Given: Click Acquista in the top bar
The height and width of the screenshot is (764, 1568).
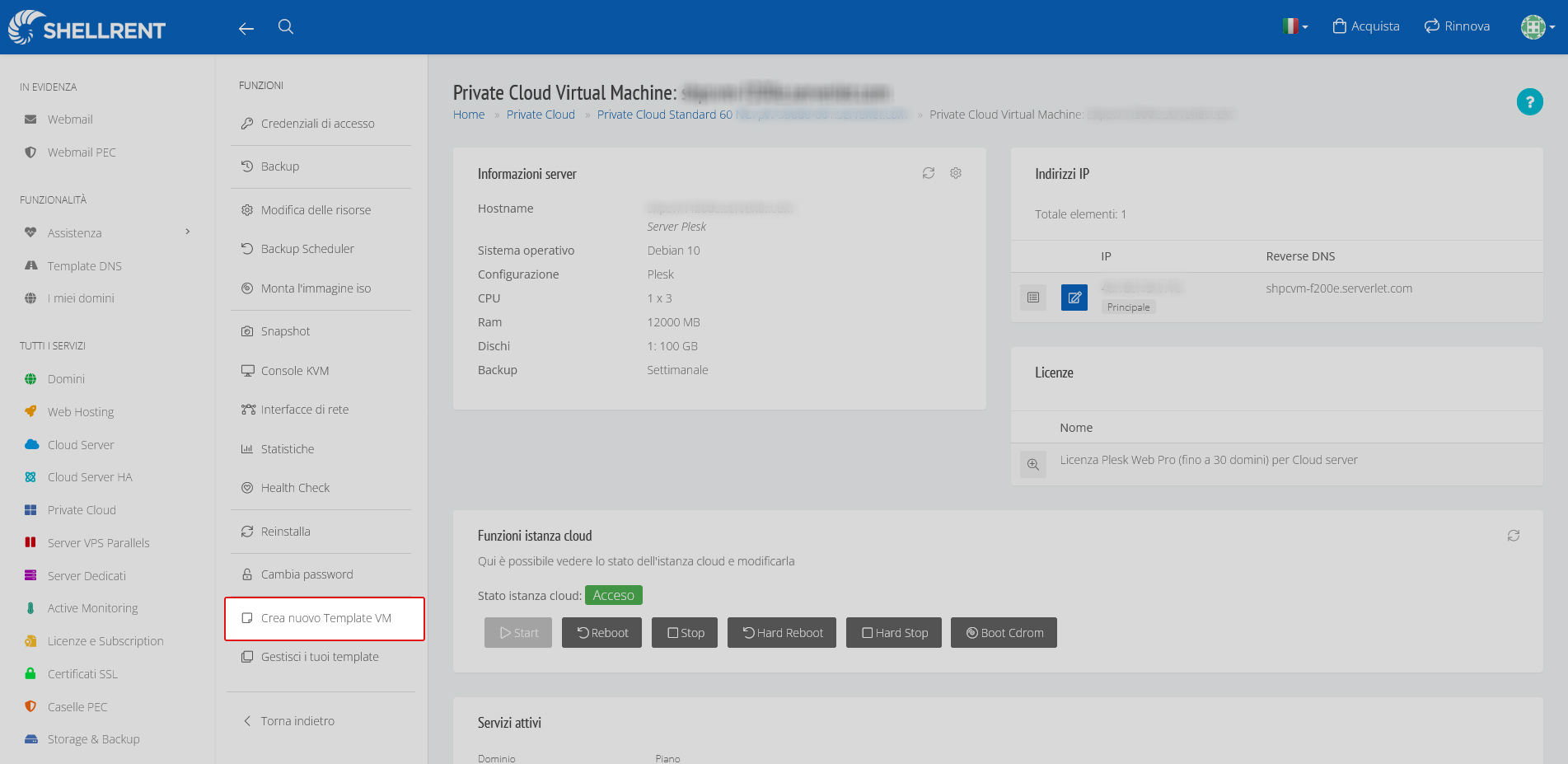Looking at the screenshot, I should [1366, 26].
